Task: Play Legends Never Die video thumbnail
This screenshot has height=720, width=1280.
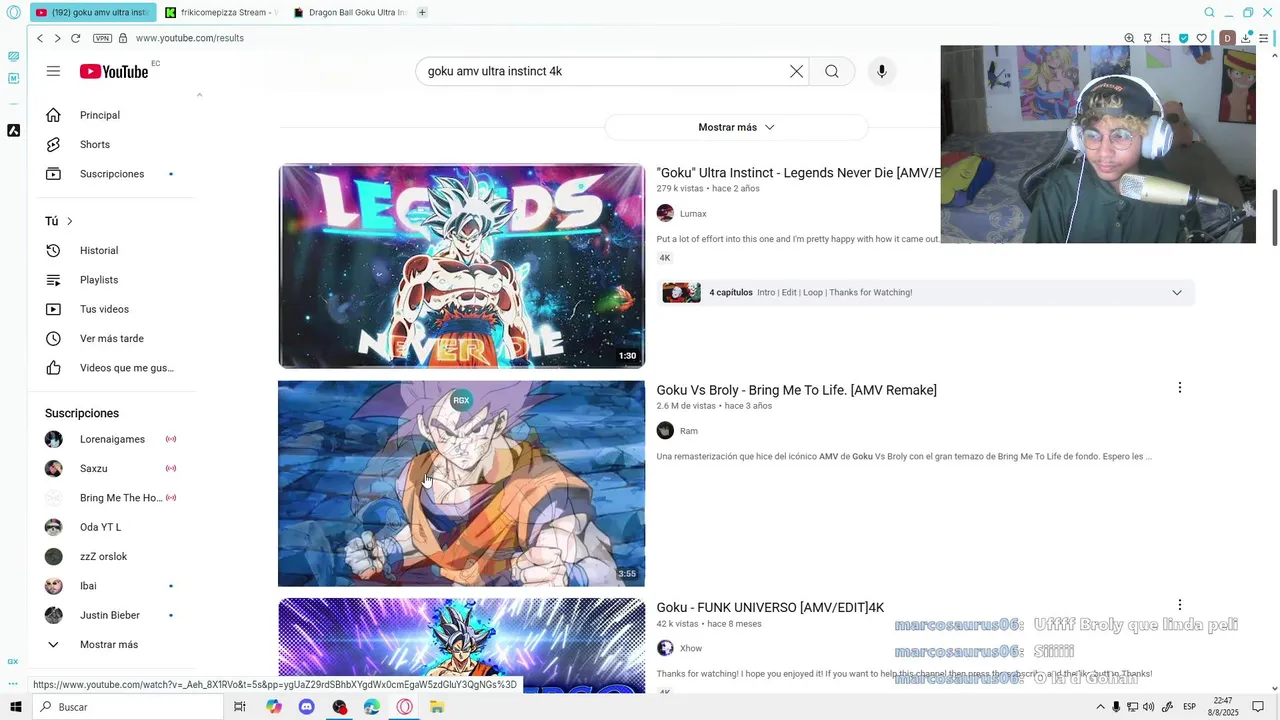Action: tap(461, 266)
